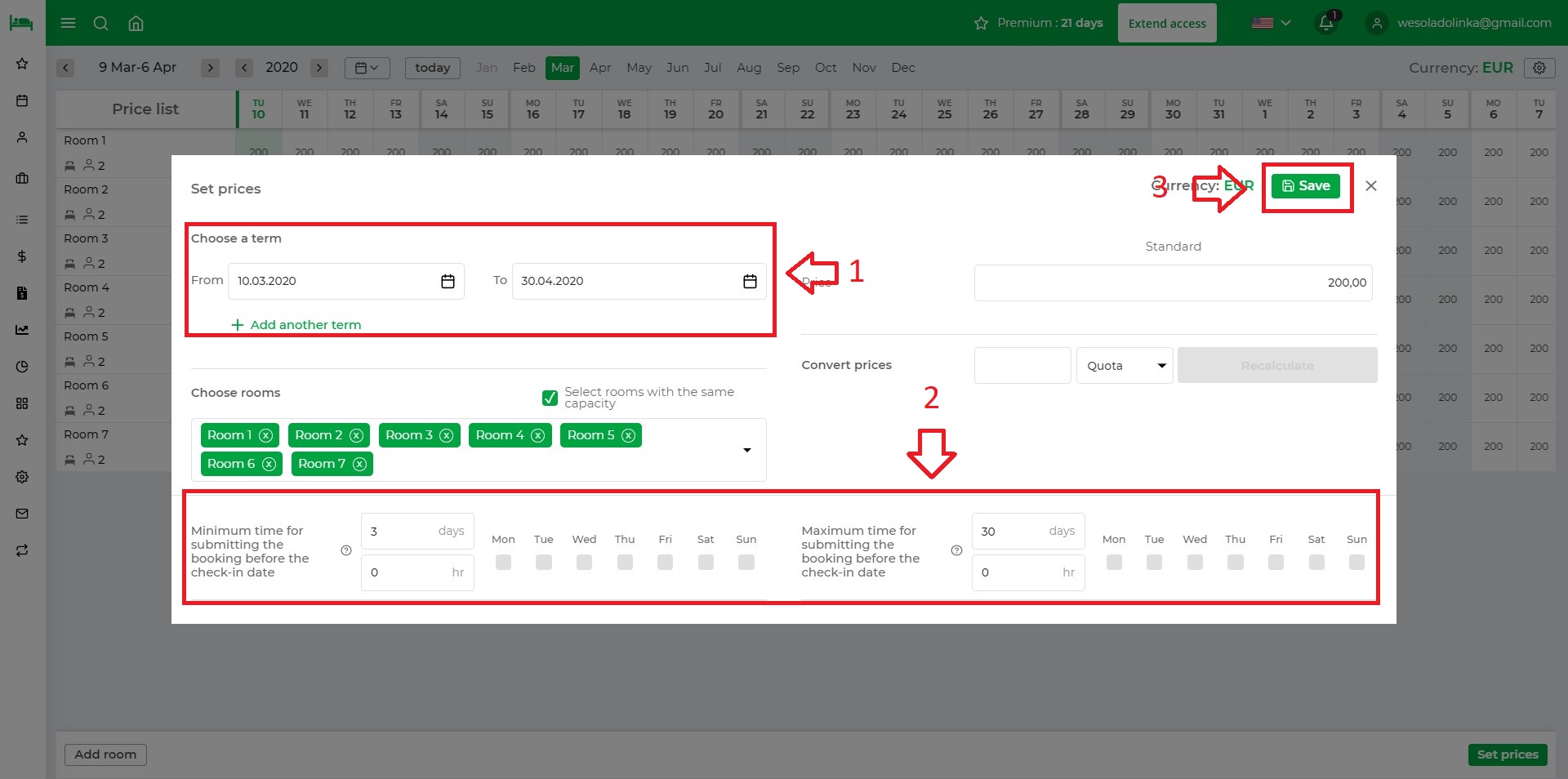The height and width of the screenshot is (779, 1568).
Task: Click the Add room button
Action: (105, 755)
